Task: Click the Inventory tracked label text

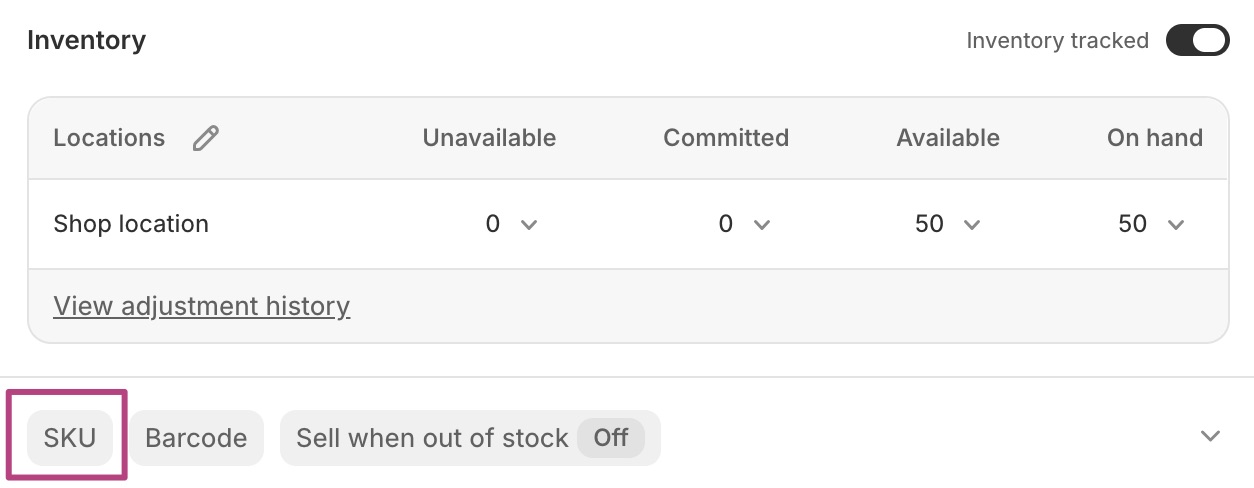Action: click(x=1057, y=41)
